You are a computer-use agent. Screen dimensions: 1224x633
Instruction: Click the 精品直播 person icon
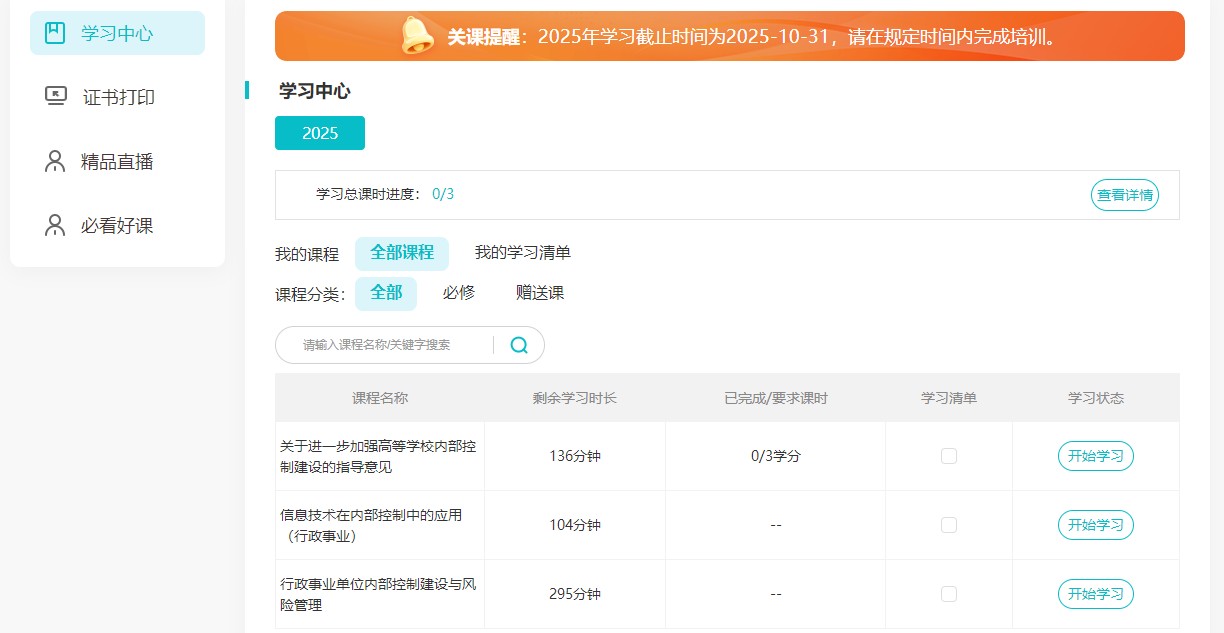55,162
